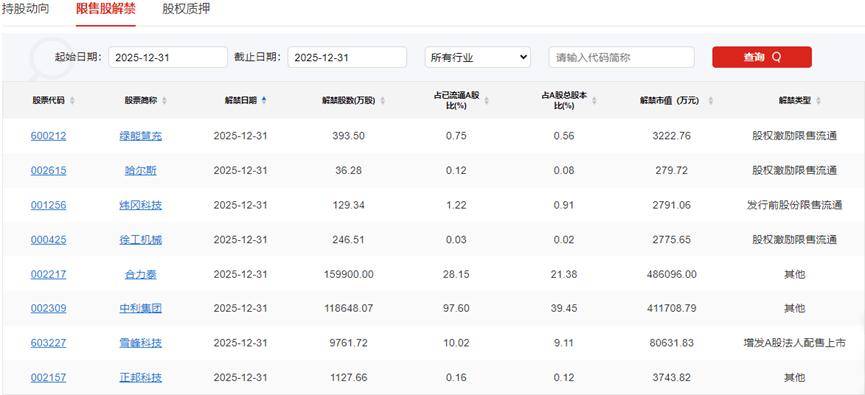Select the 1127.66 unlock shares cell
The width and height of the screenshot is (865, 395).
[x=349, y=378]
